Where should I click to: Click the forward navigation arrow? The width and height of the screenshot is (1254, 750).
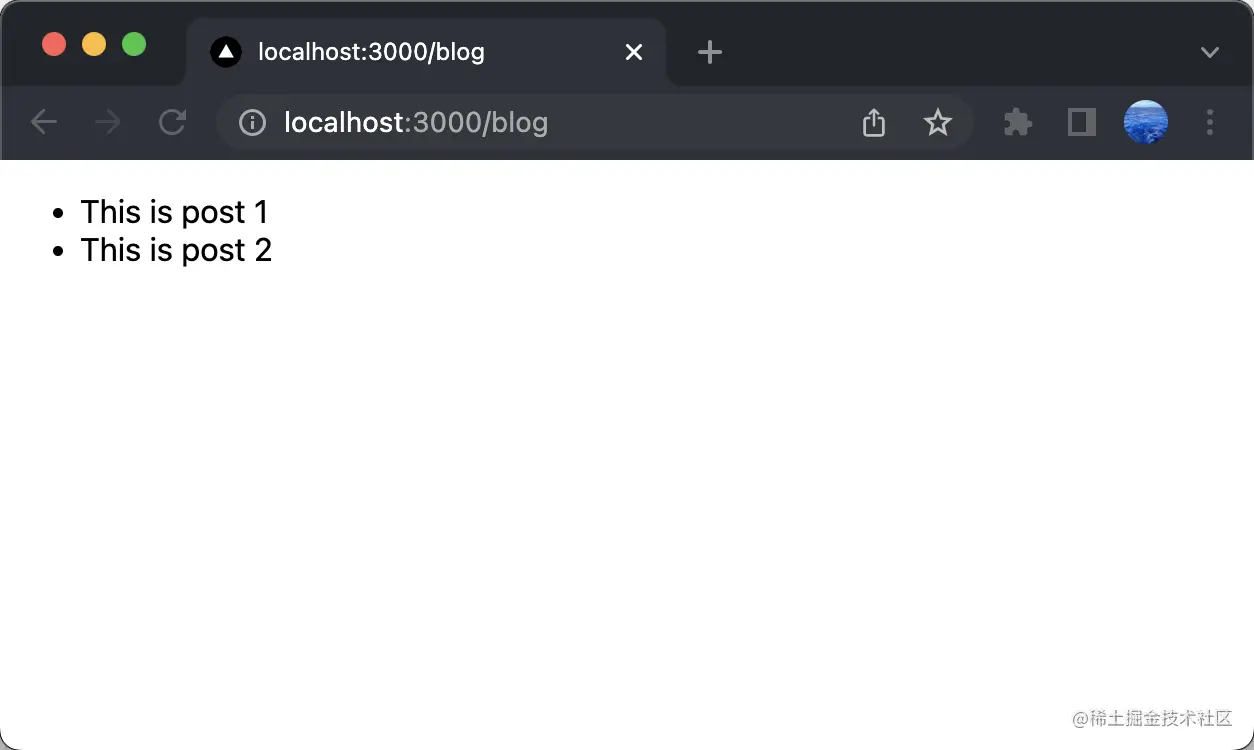[x=108, y=123]
